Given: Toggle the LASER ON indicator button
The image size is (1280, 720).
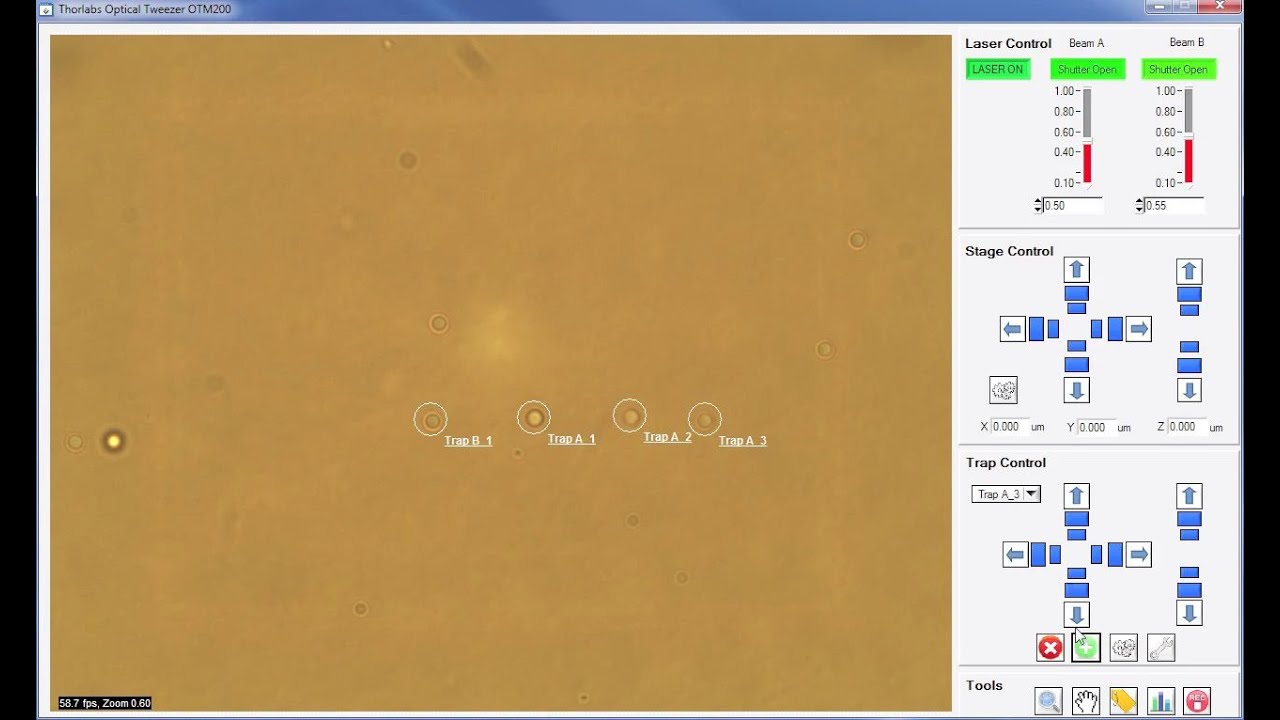Looking at the screenshot, I should pyautogui.click(x=998, y=69).
